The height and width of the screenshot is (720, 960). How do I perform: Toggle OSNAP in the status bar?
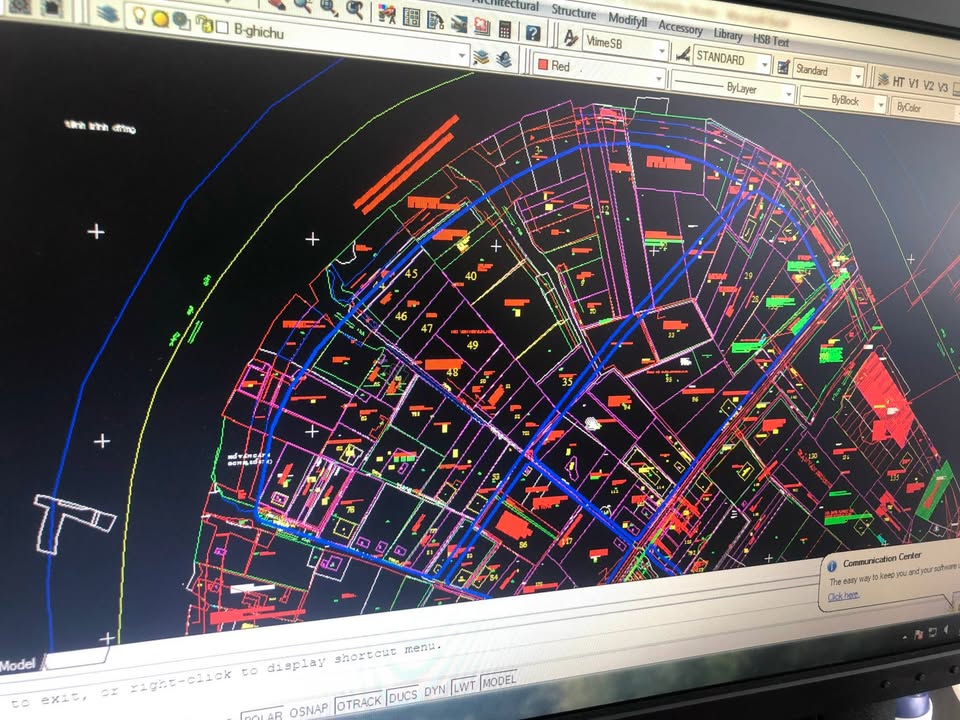click(x=308, y=709)
